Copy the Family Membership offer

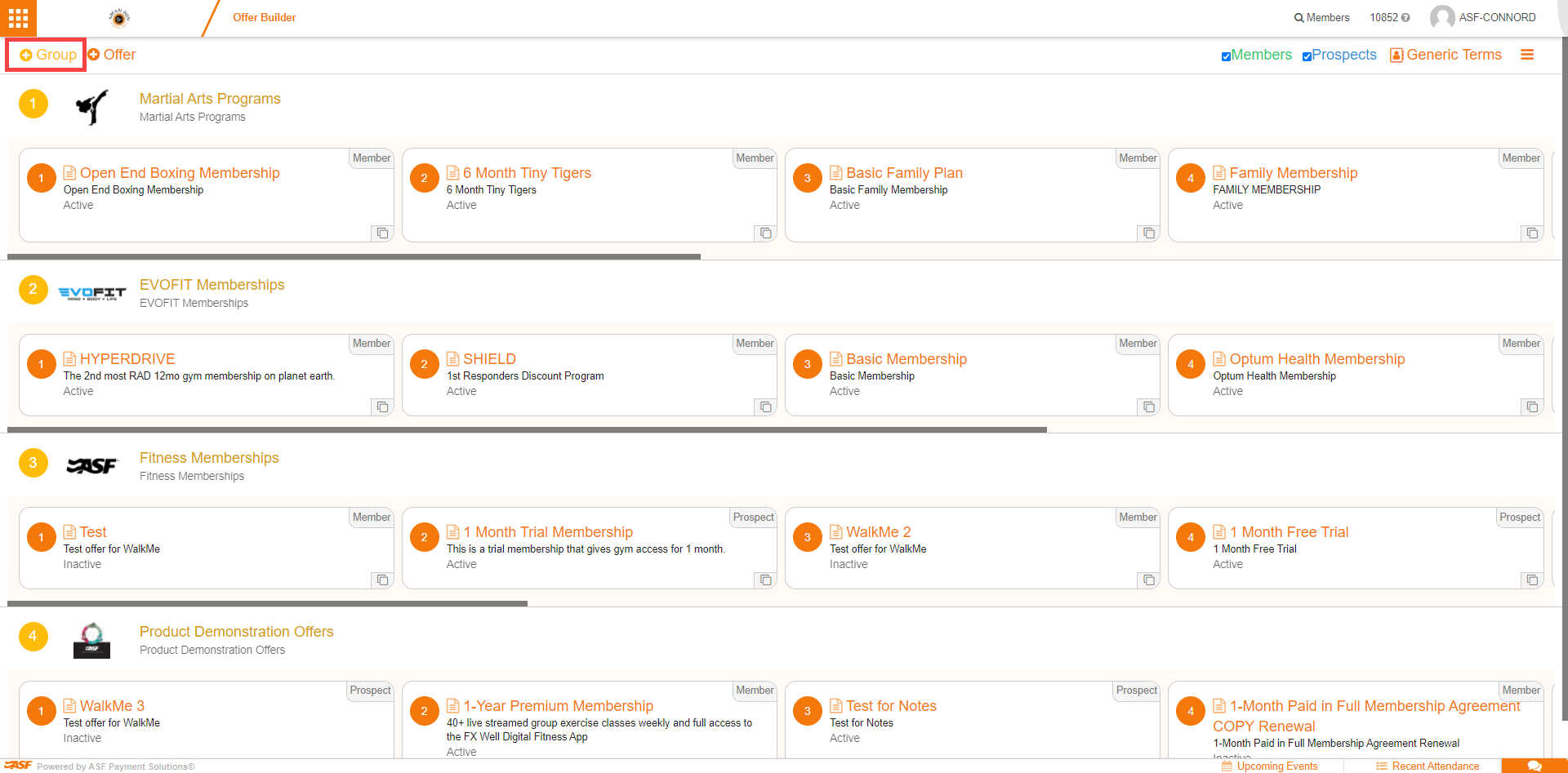(1532, 233)
